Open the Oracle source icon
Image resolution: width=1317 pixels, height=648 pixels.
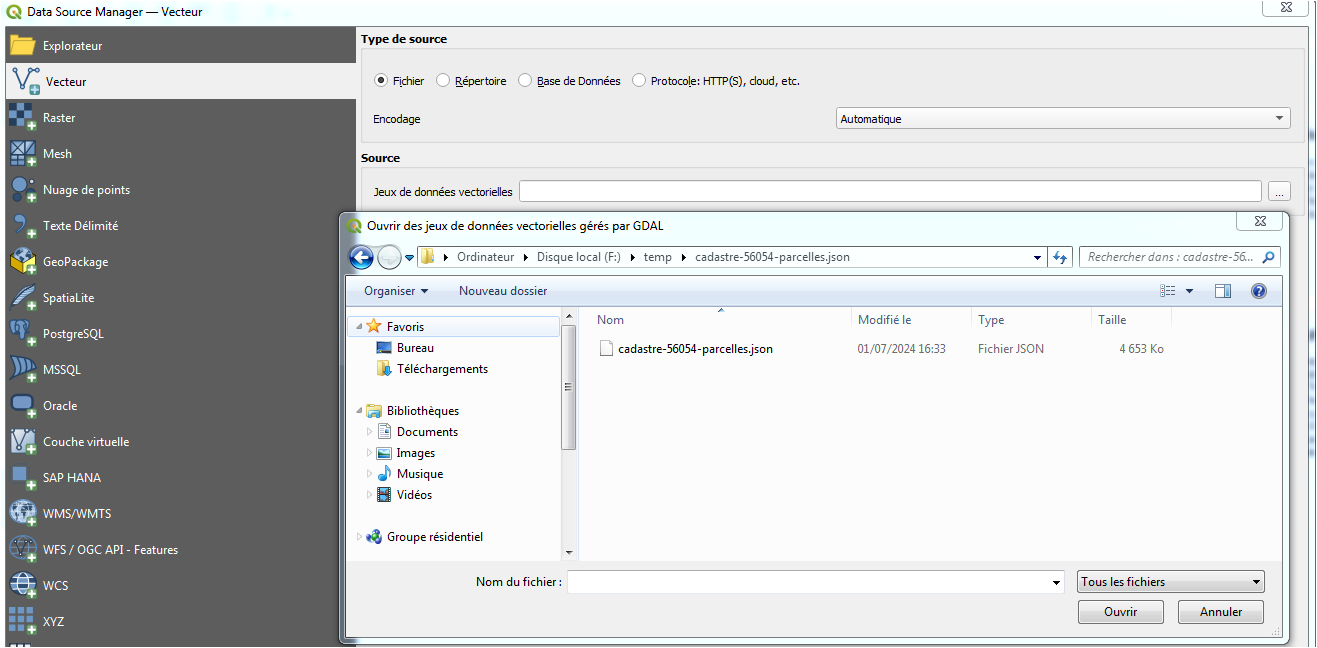tap(23, 406)
